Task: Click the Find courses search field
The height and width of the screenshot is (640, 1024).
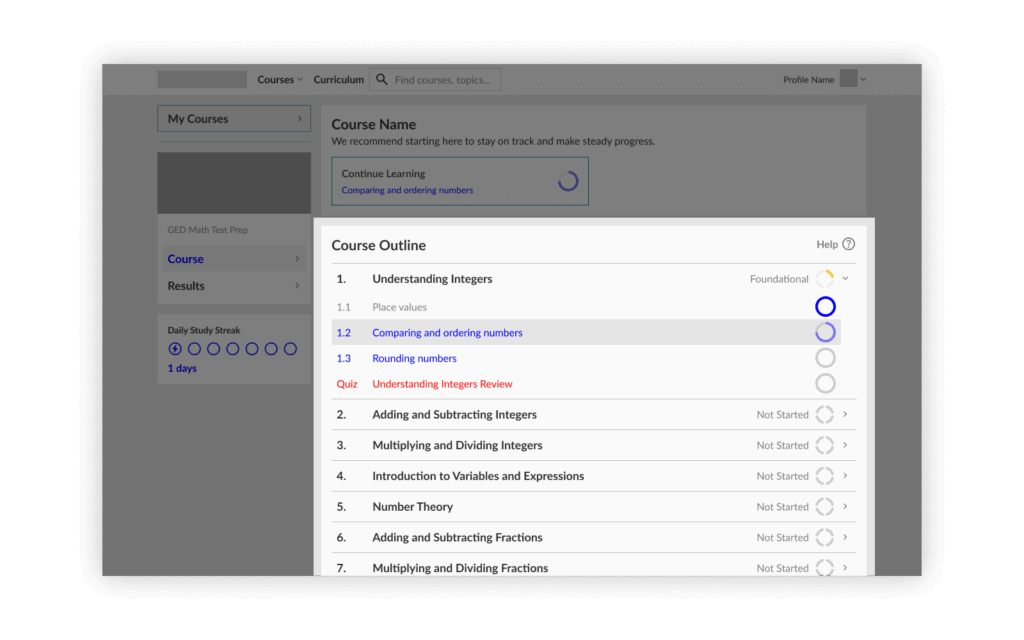Action: point(445,80)
